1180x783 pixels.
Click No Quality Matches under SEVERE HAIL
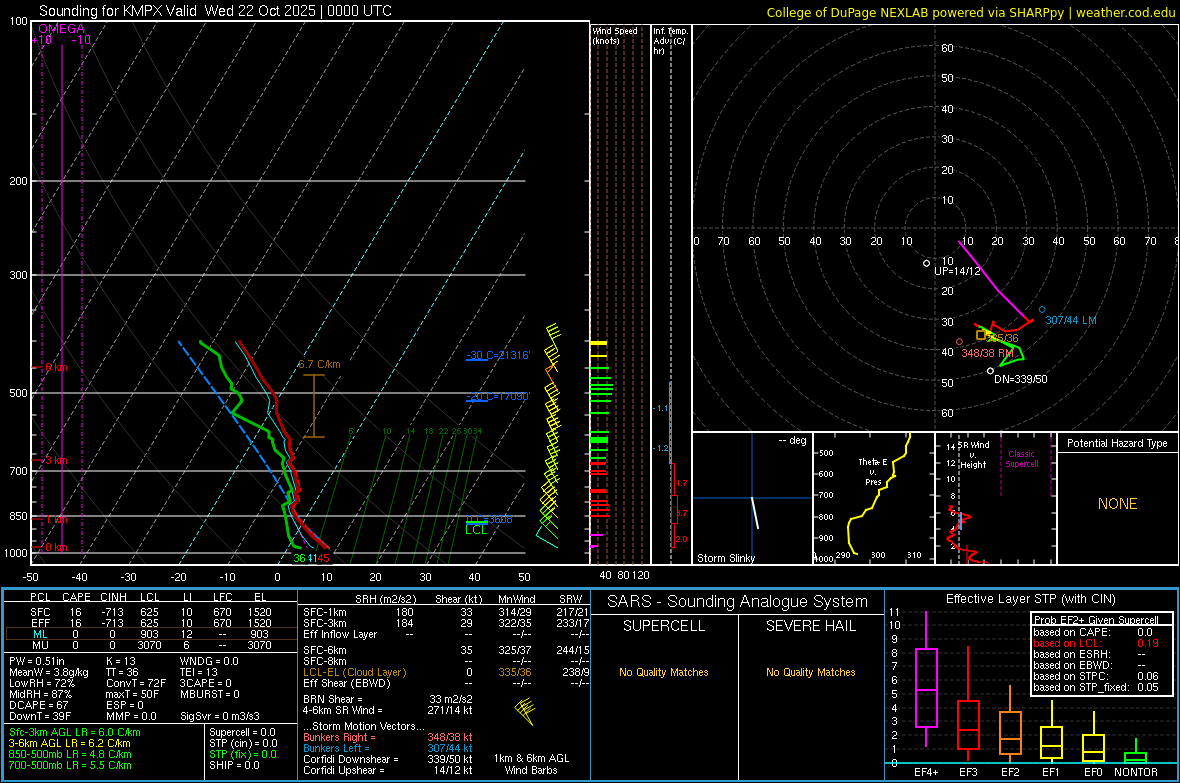(x=810, y=672)
